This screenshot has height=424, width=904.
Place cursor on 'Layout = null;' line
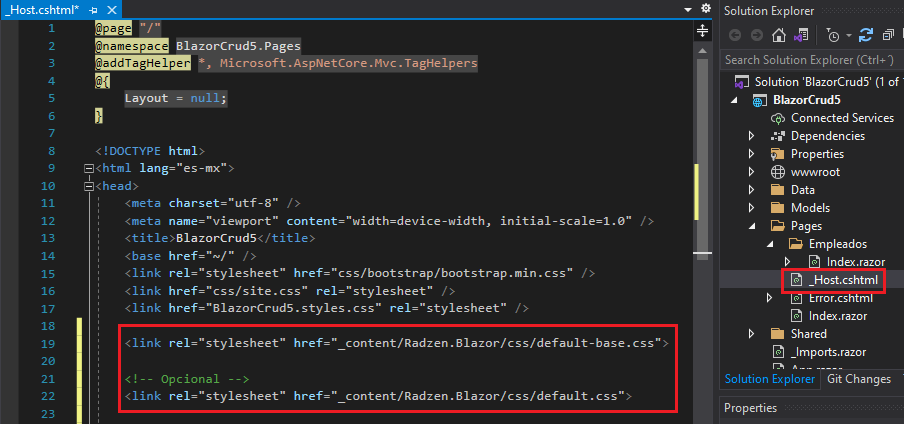coord(176,98)
